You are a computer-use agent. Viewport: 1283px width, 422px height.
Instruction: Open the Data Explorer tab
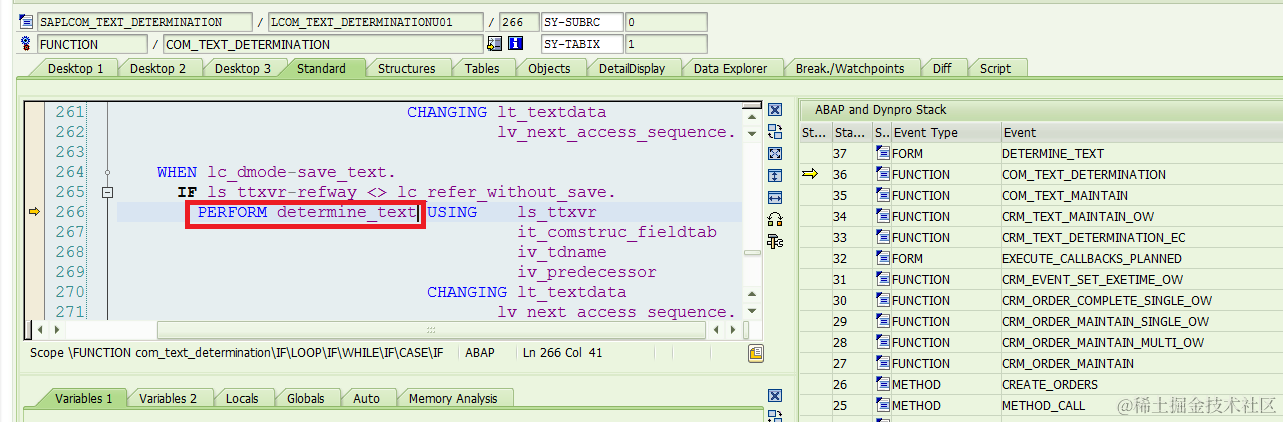(x=730, y=68)
